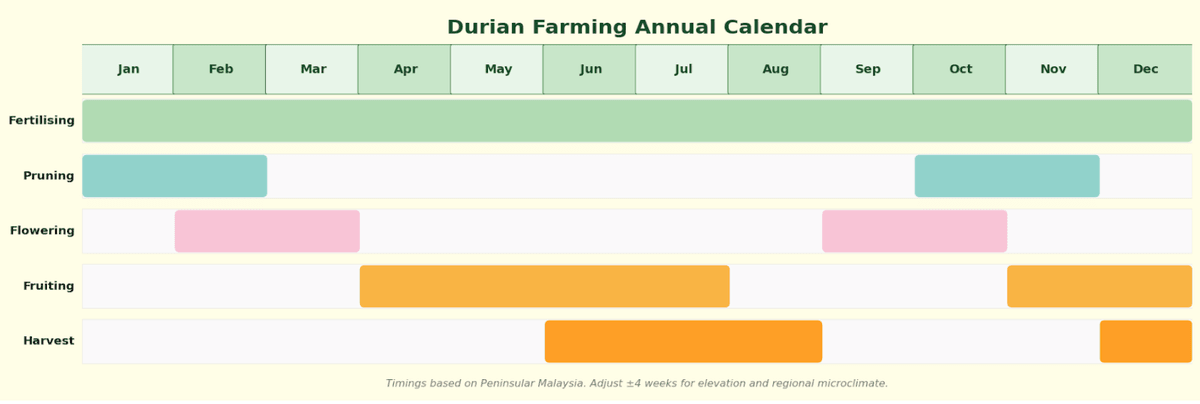The image size is (1200, 404).
Task: Select the Apr–Jul orange Fruiting bar
Action: tap(544, 286)
